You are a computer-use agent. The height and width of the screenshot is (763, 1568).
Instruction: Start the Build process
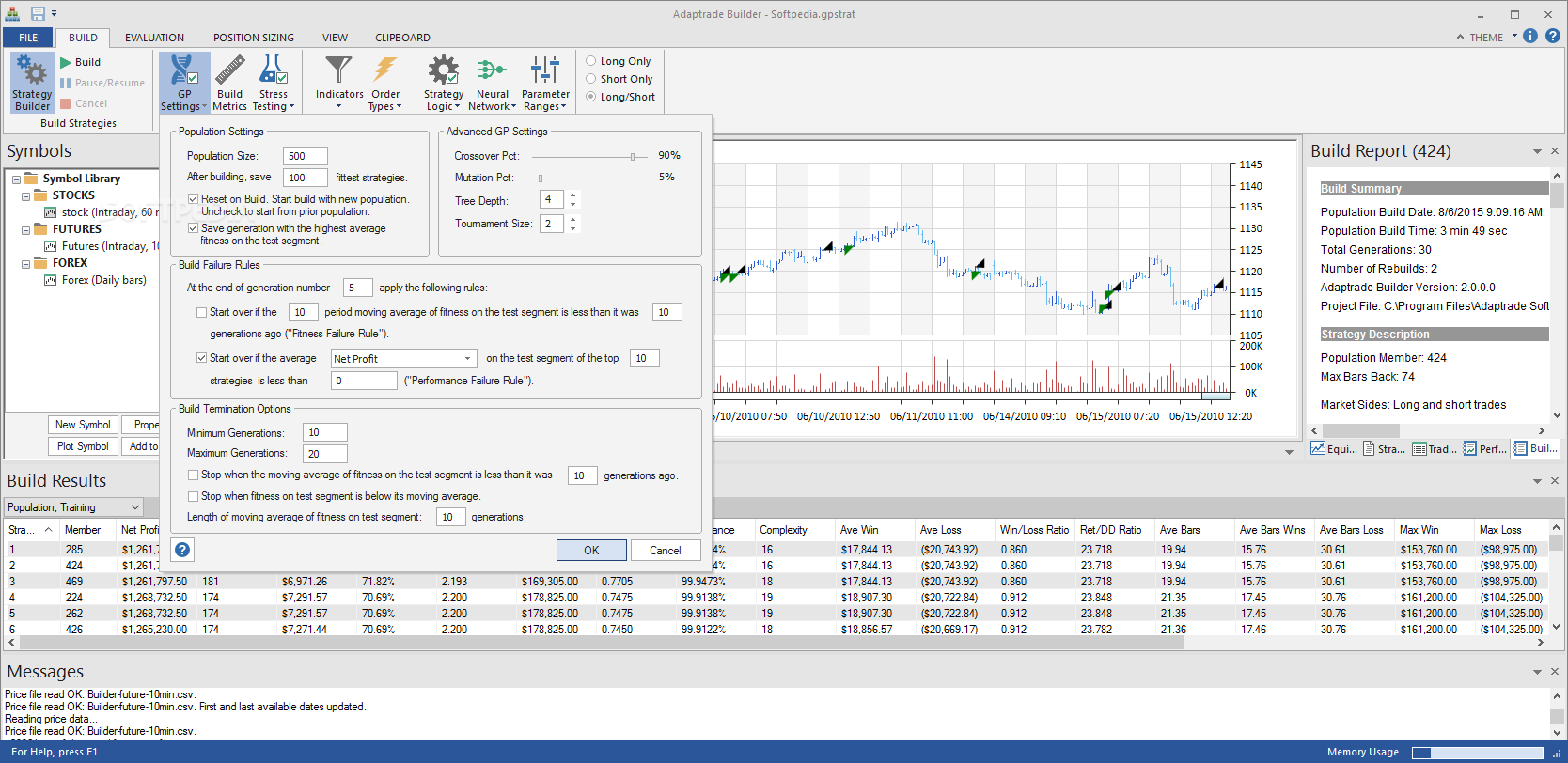click(x=81, y=62)
